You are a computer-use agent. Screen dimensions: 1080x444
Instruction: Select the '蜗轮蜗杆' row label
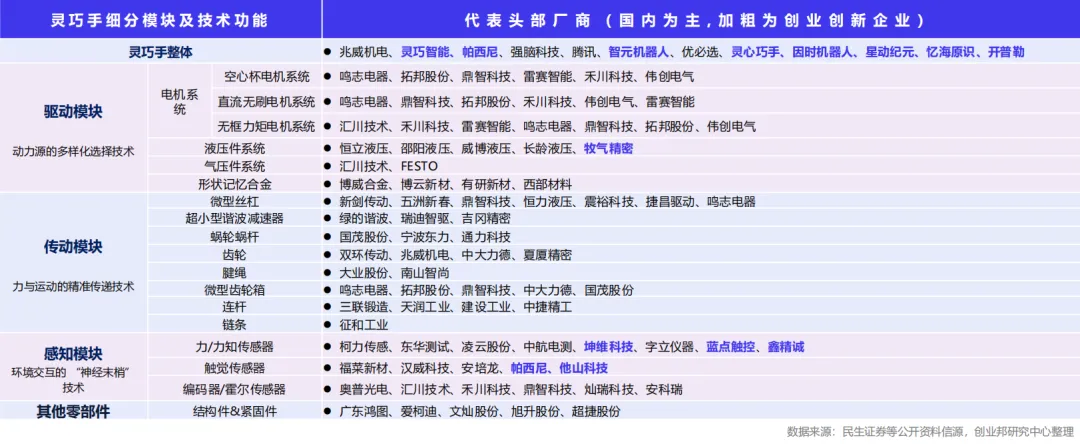coord(234,237)
